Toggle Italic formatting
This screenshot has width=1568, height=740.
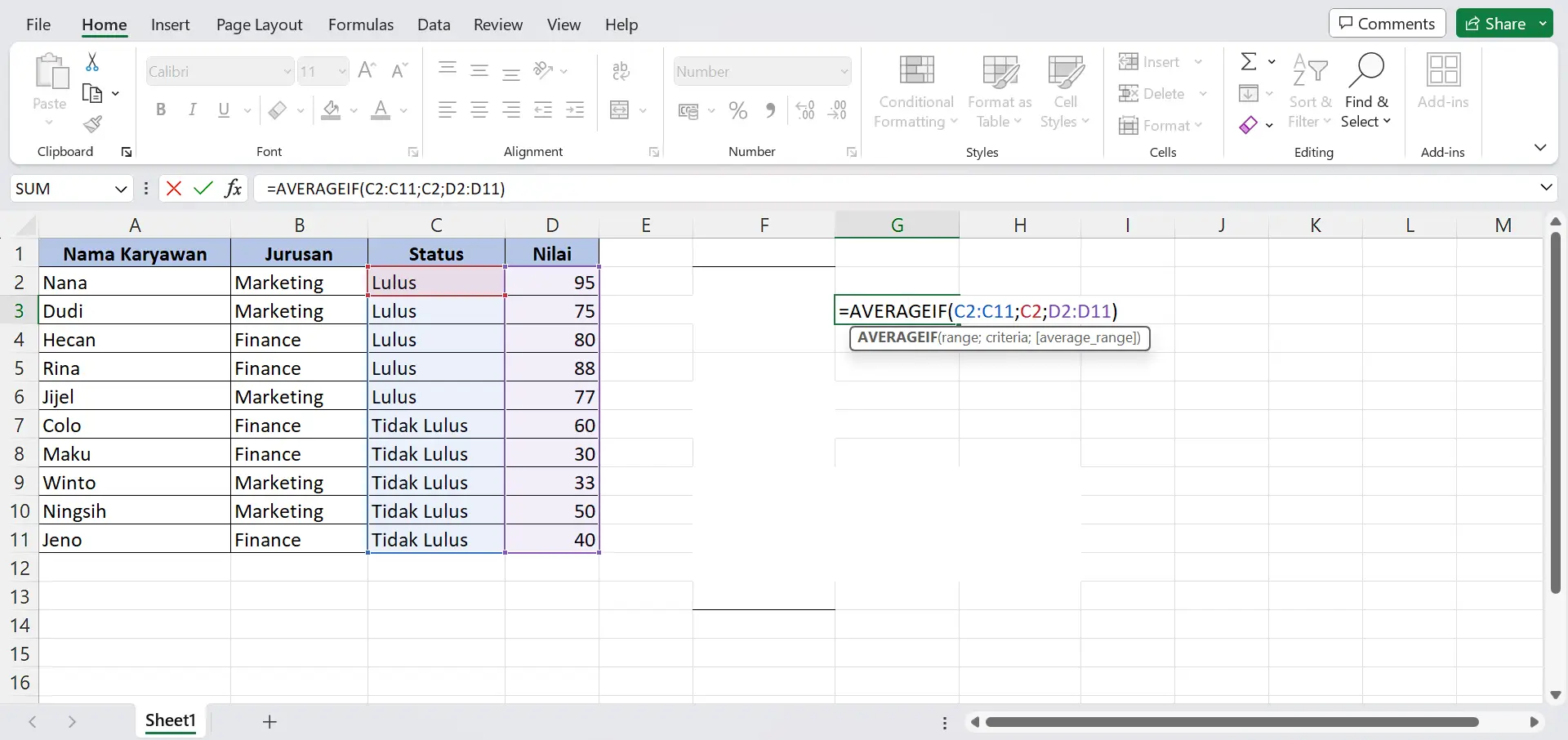tap(192, 109)
